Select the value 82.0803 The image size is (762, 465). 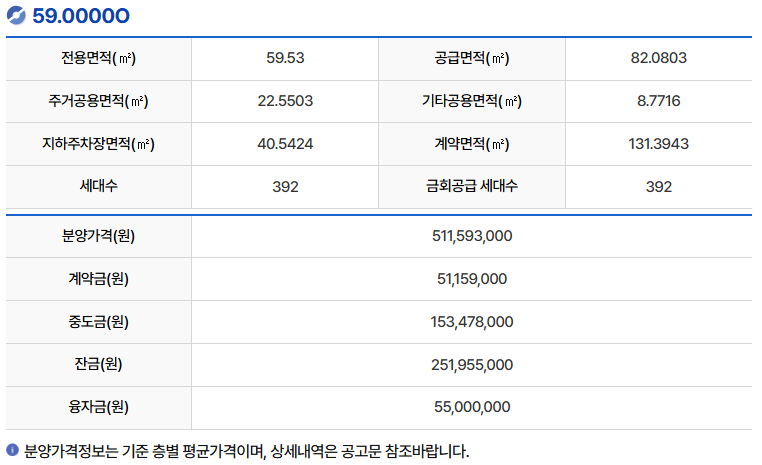pos(658,58)
